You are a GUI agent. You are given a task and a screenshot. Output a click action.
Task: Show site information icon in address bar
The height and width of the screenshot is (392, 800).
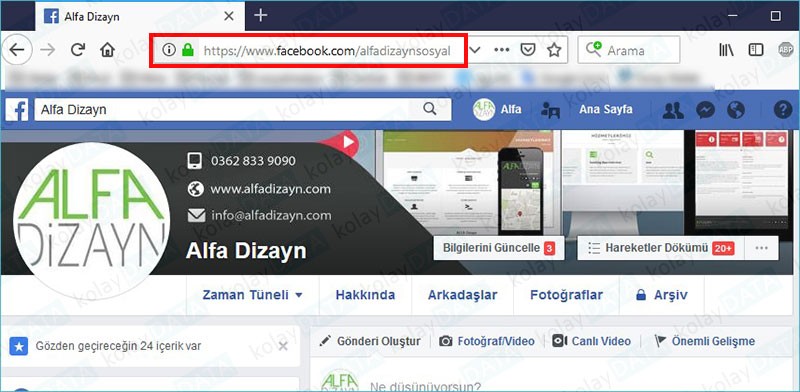coord(169,50)
